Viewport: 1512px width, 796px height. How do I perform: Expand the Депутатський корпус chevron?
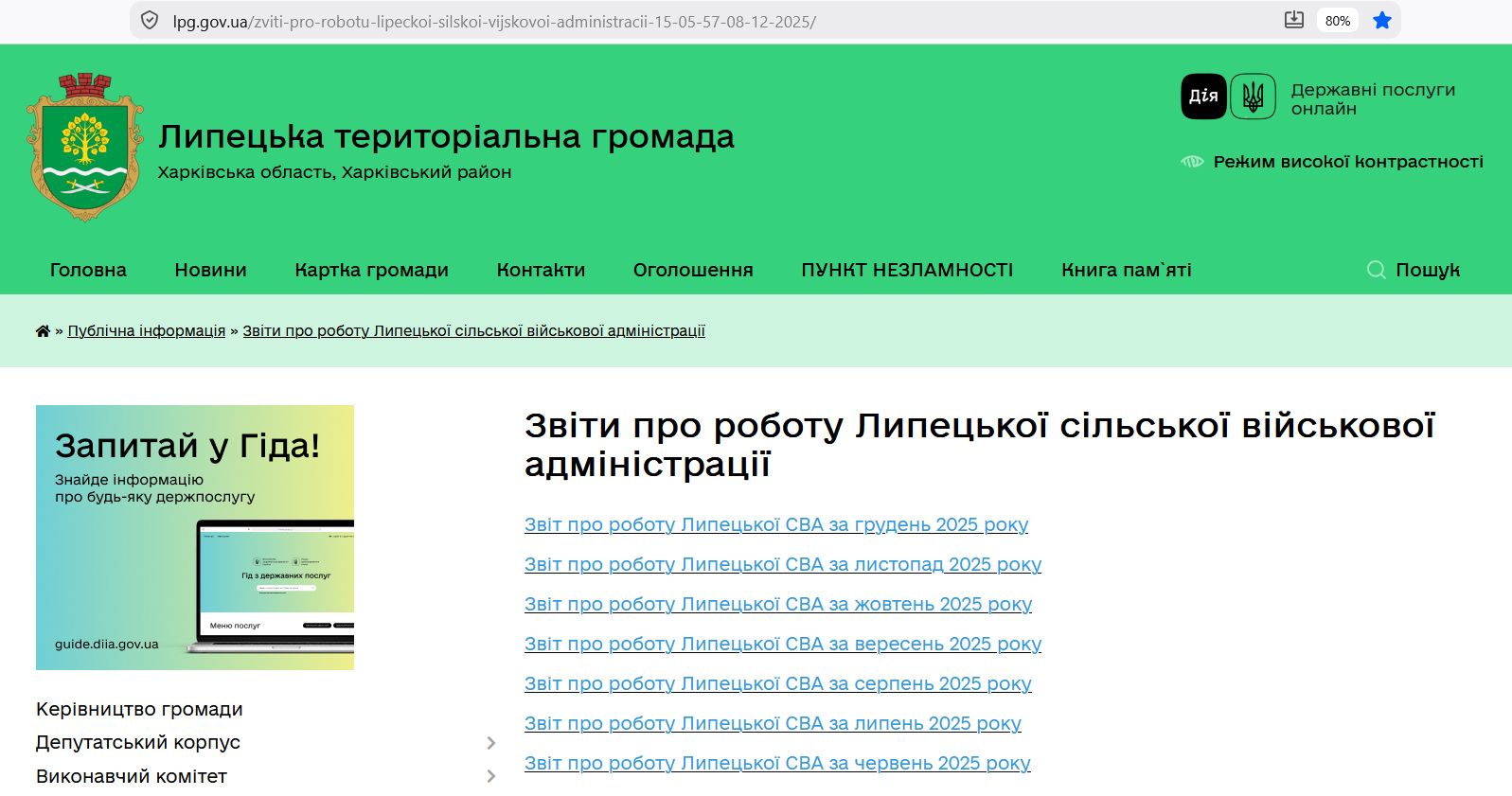[490, 743]
